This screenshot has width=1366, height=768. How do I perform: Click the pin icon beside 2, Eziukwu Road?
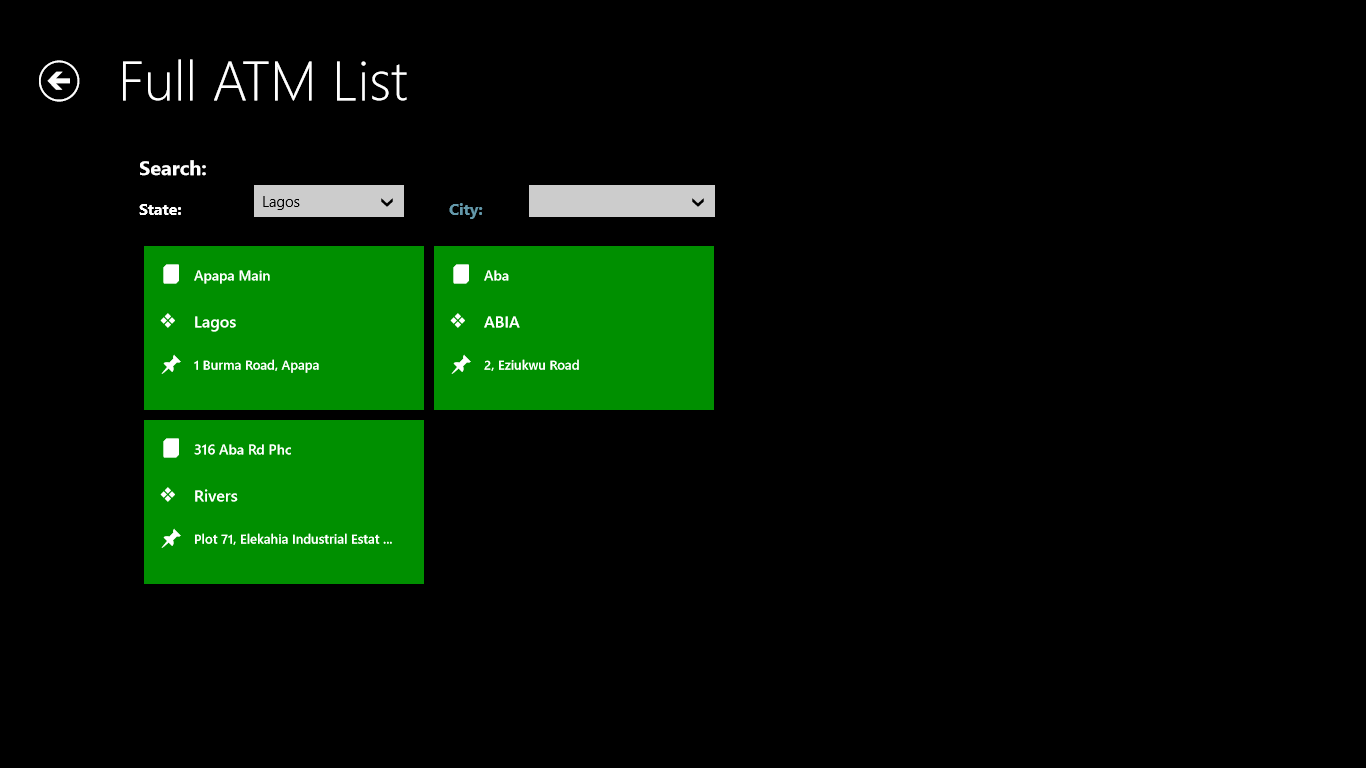click(461, 365)
